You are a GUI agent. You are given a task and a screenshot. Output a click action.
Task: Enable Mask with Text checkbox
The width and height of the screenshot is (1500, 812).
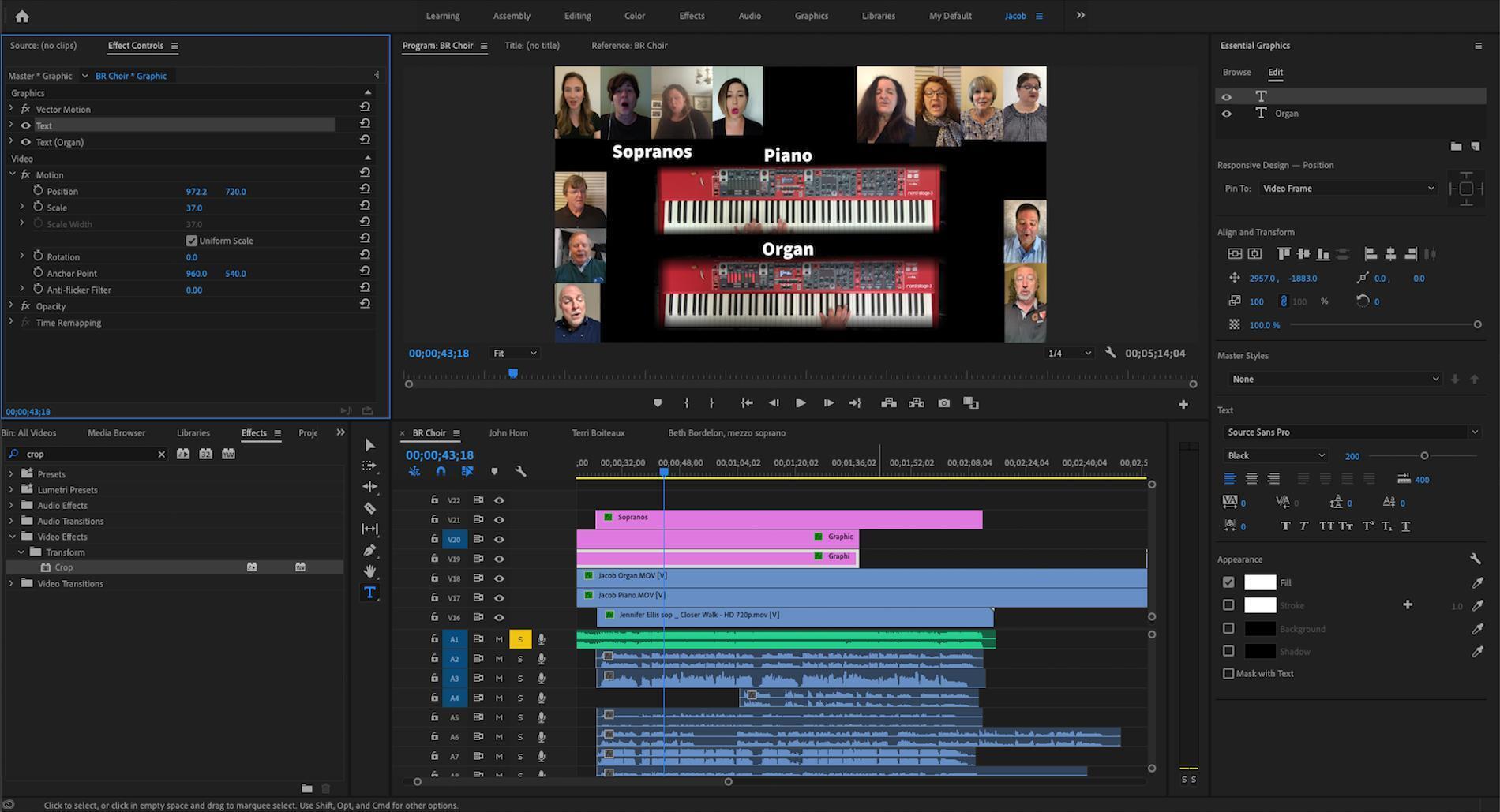click(1228, 674)
